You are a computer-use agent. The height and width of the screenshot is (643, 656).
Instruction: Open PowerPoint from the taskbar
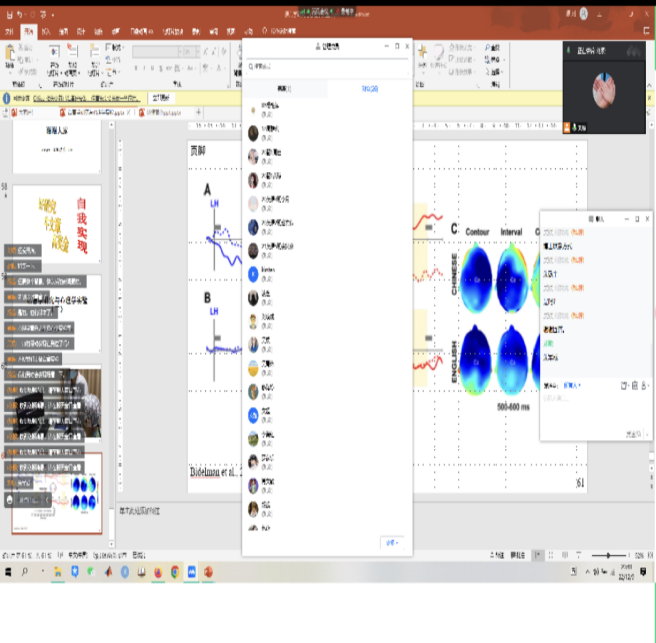[209, 572]
